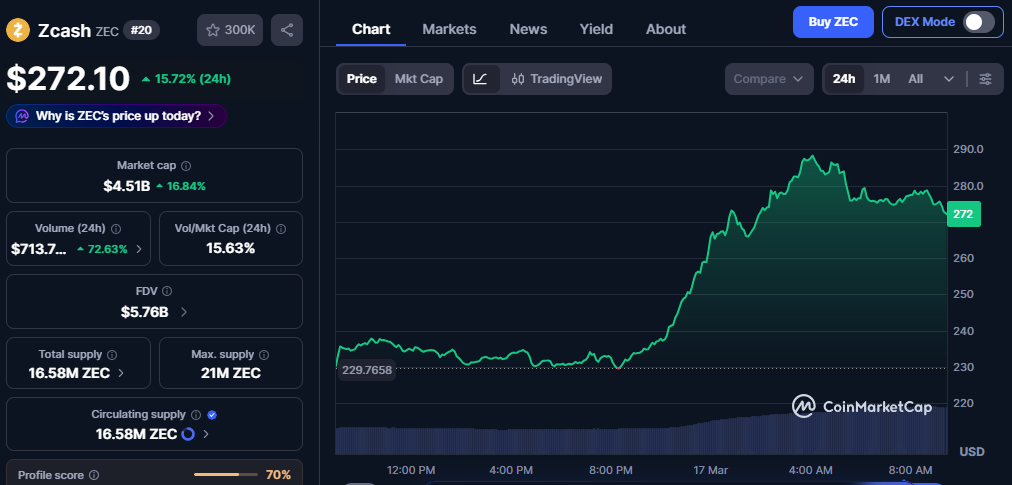Click the 17 Mar date axis label
The width and height of the screenshot is (1012, 485).
coord(710,470)
